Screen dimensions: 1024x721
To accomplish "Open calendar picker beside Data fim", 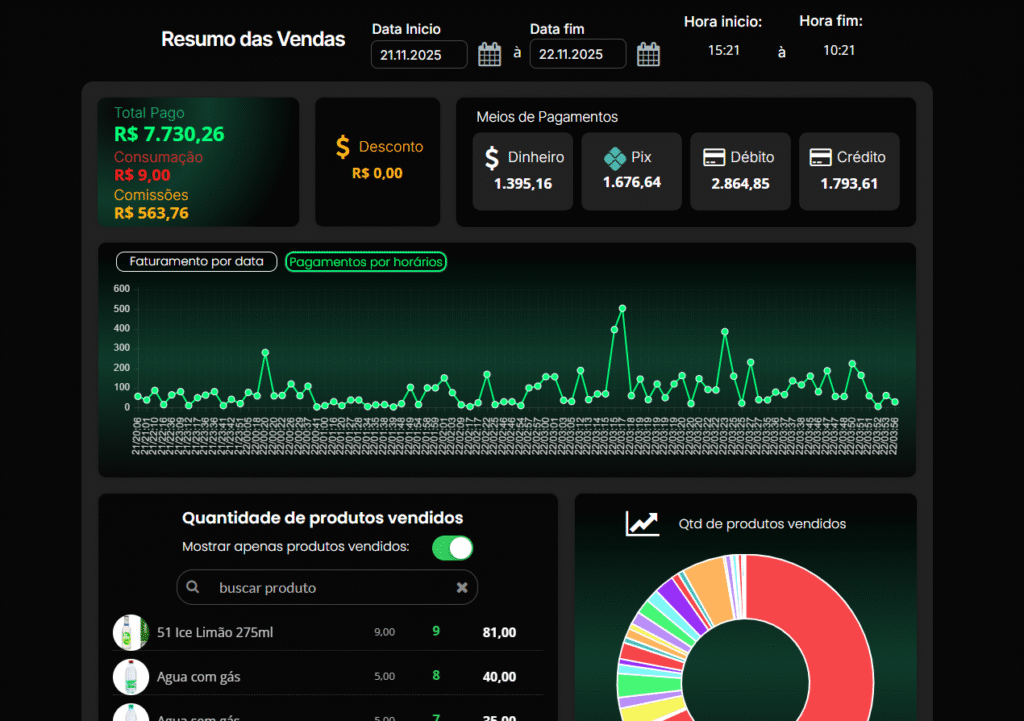I will 648,54.
